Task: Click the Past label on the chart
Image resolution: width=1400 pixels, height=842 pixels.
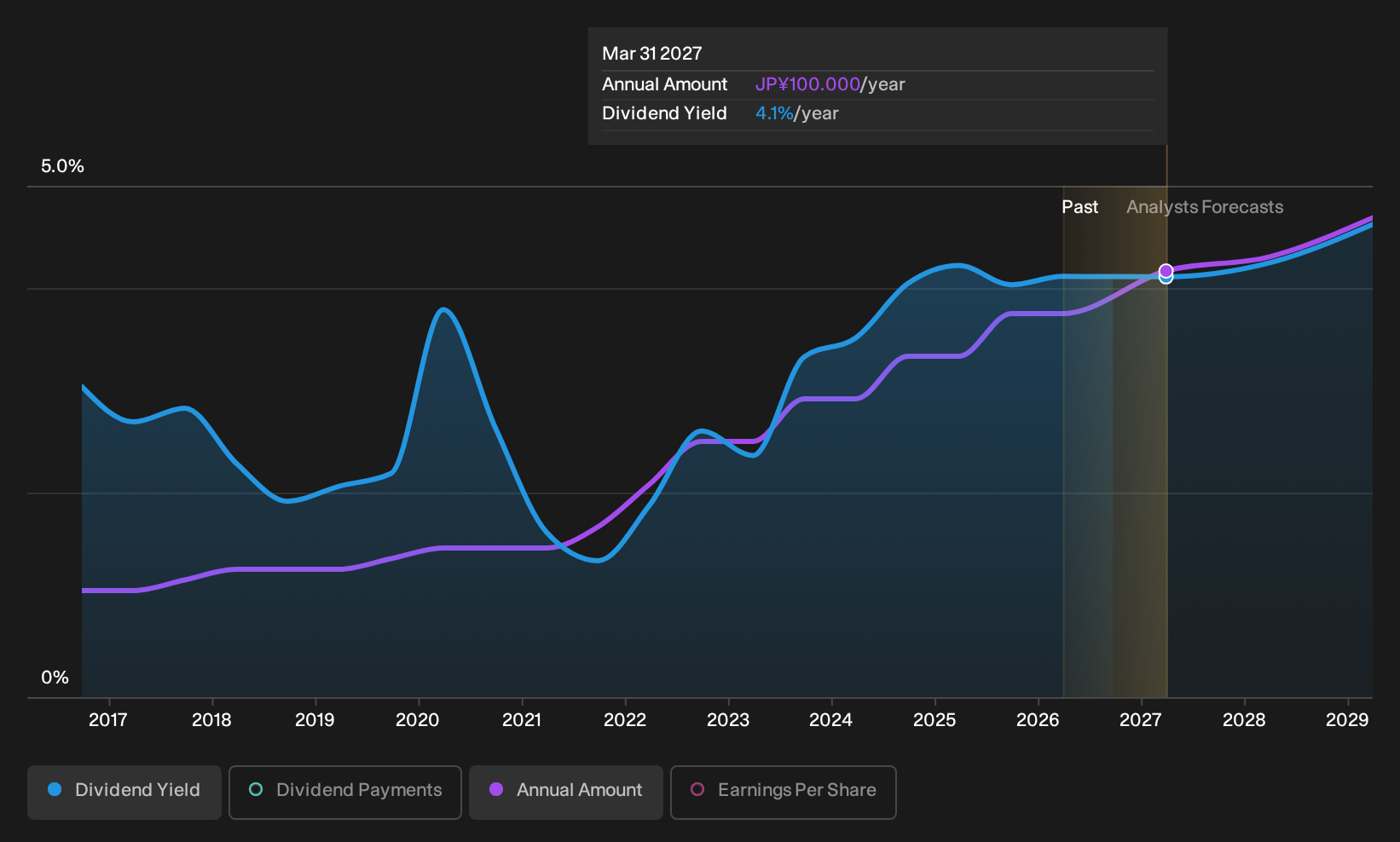Action: [x=1079, y=207]
